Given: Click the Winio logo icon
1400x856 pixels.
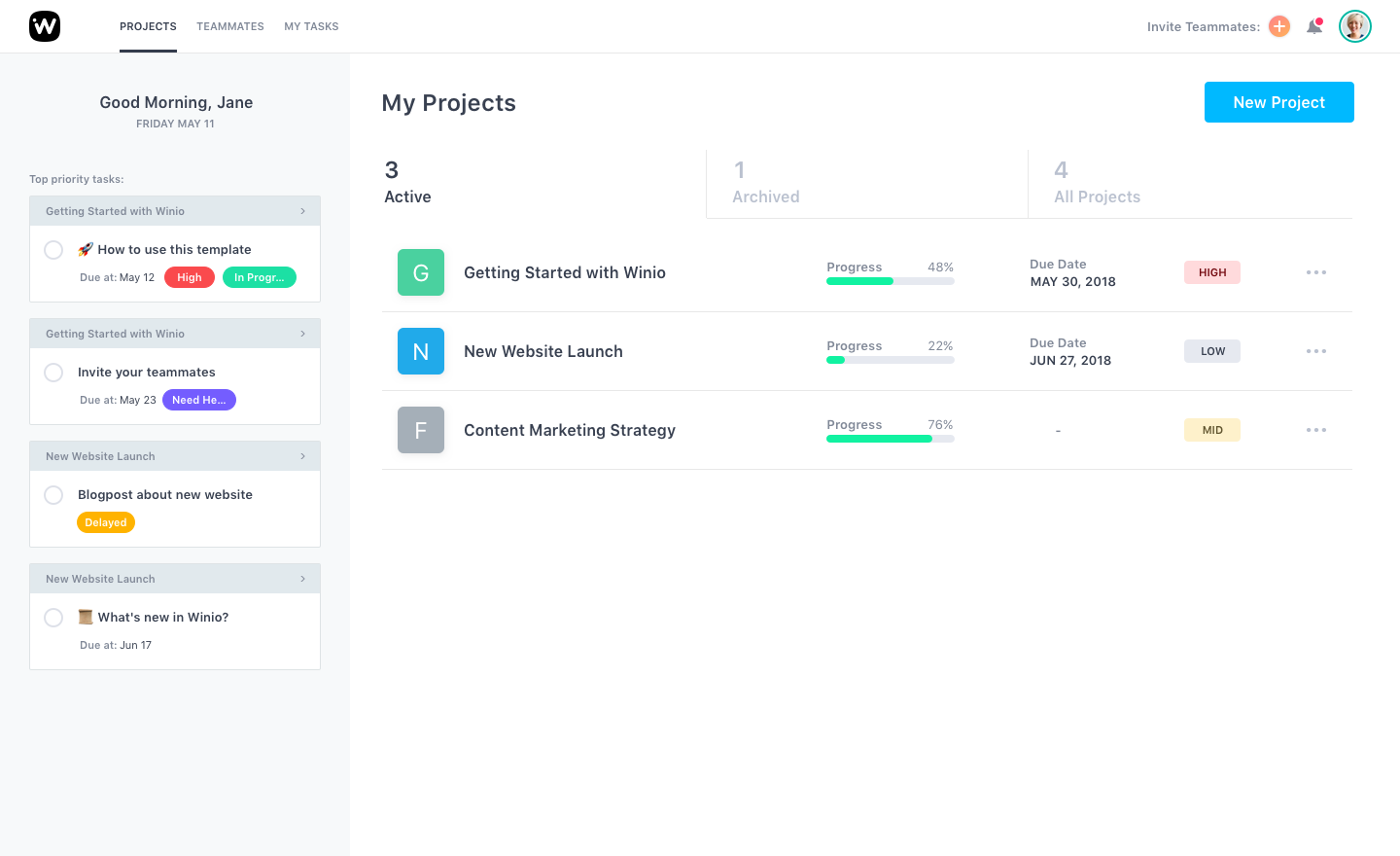Looking at the screenshot, I should pyautogui.click(x=45, y=26).
